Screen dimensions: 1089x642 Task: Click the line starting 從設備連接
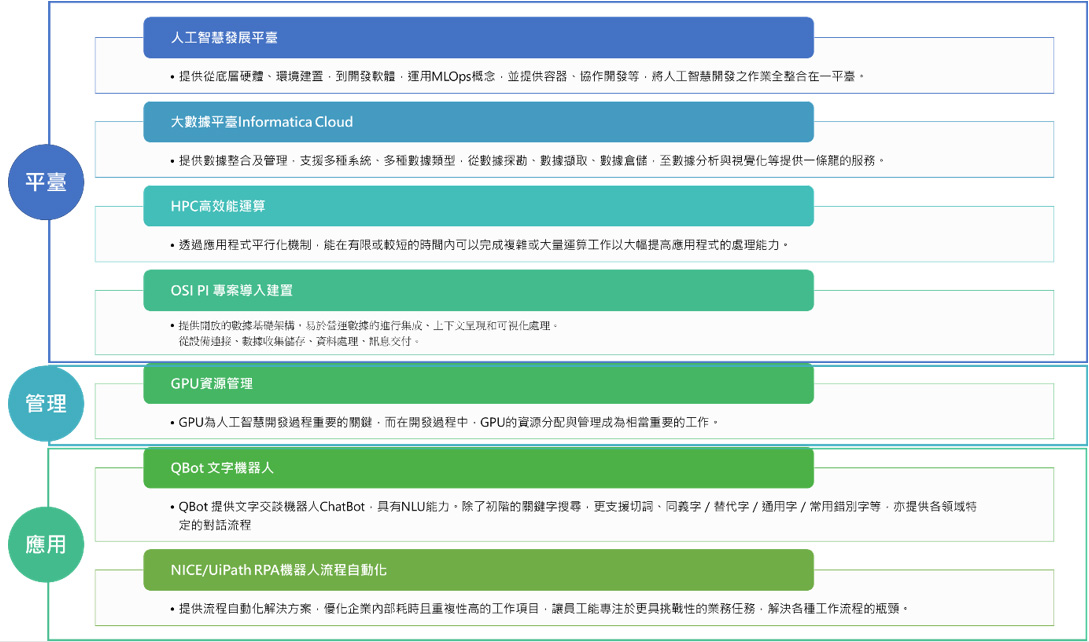299,341
